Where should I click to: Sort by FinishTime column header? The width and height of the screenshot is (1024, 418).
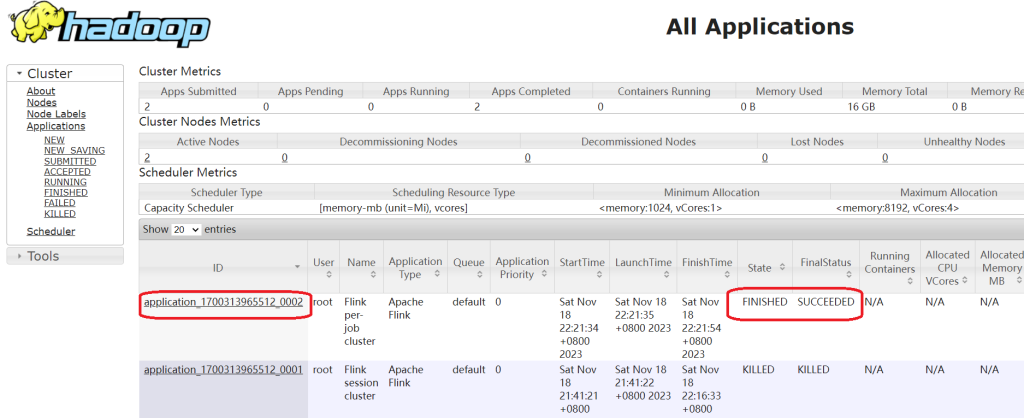(x=707, y=267)
